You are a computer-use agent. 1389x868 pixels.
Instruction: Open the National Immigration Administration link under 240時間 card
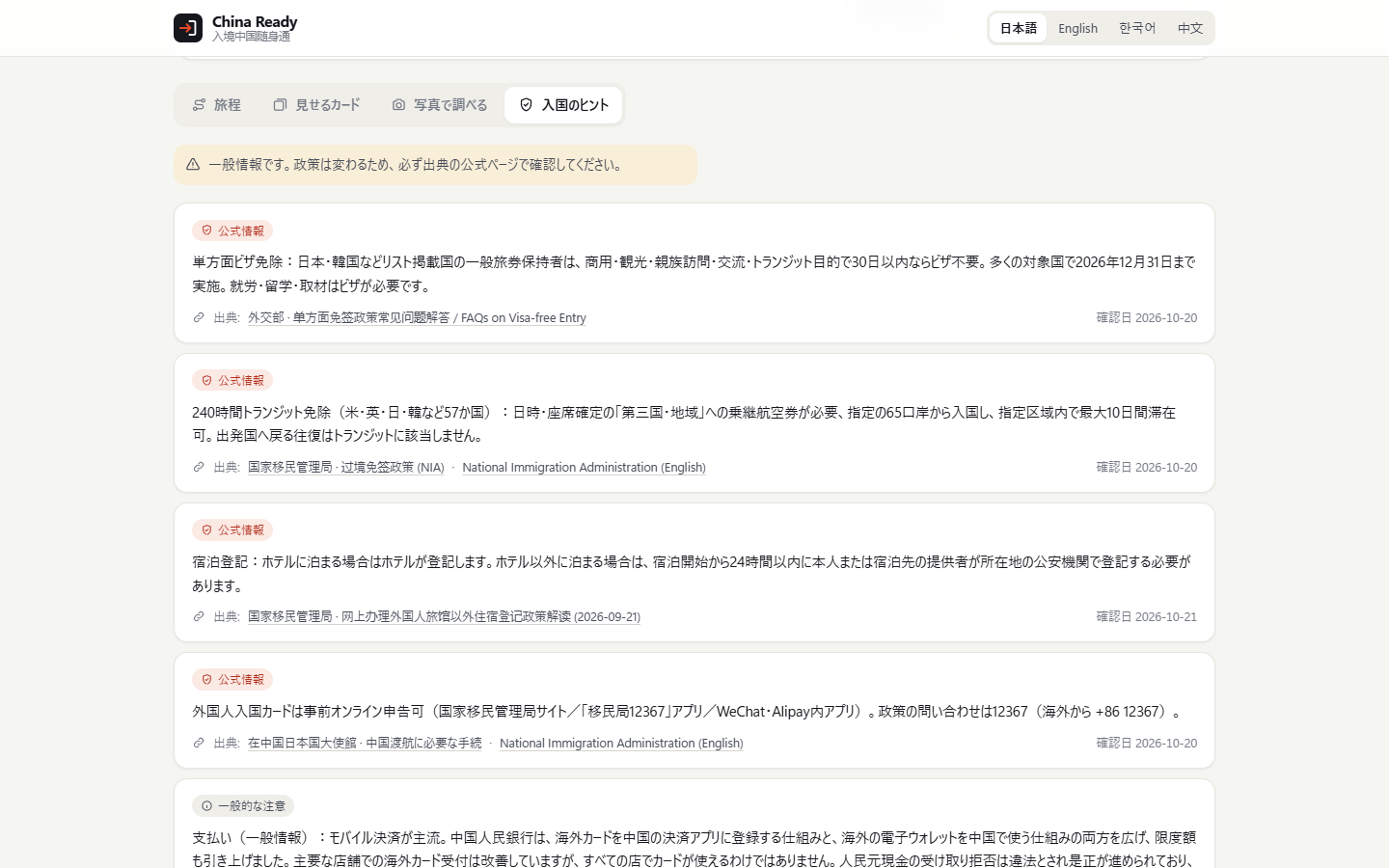pyautogui.click(x=584, y=467)
